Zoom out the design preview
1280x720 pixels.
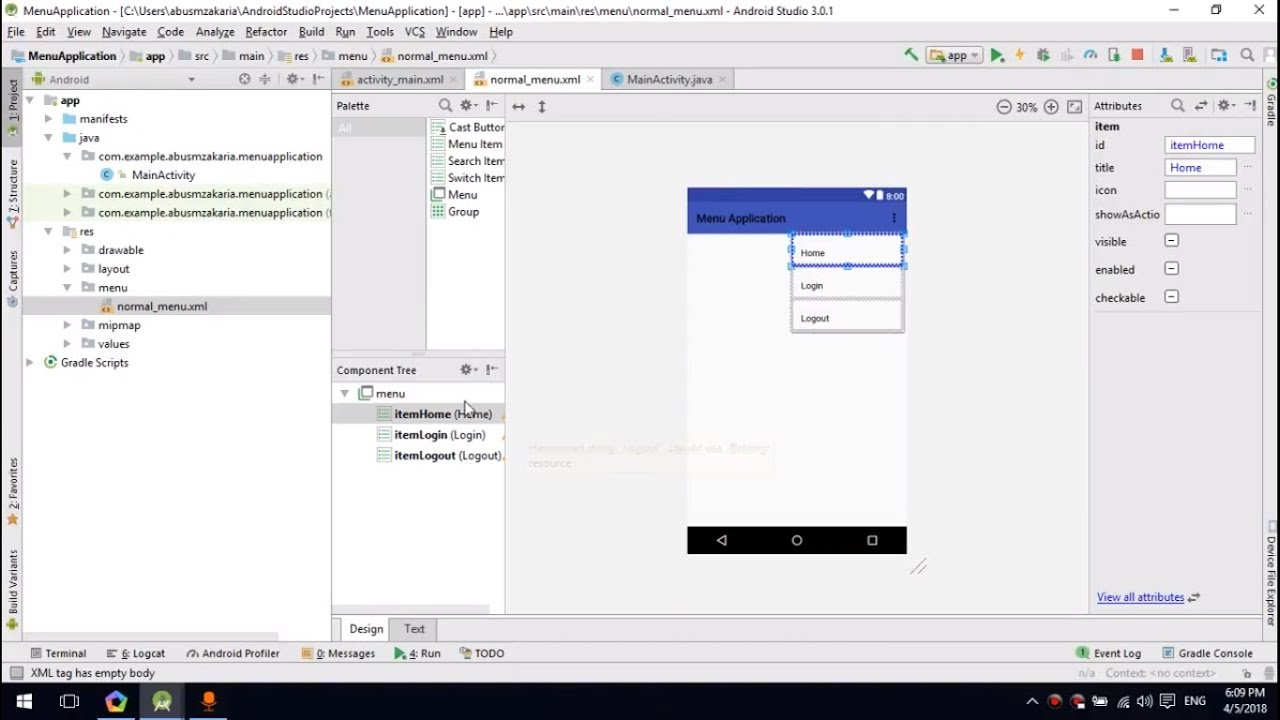click(x=1003, y=107)
